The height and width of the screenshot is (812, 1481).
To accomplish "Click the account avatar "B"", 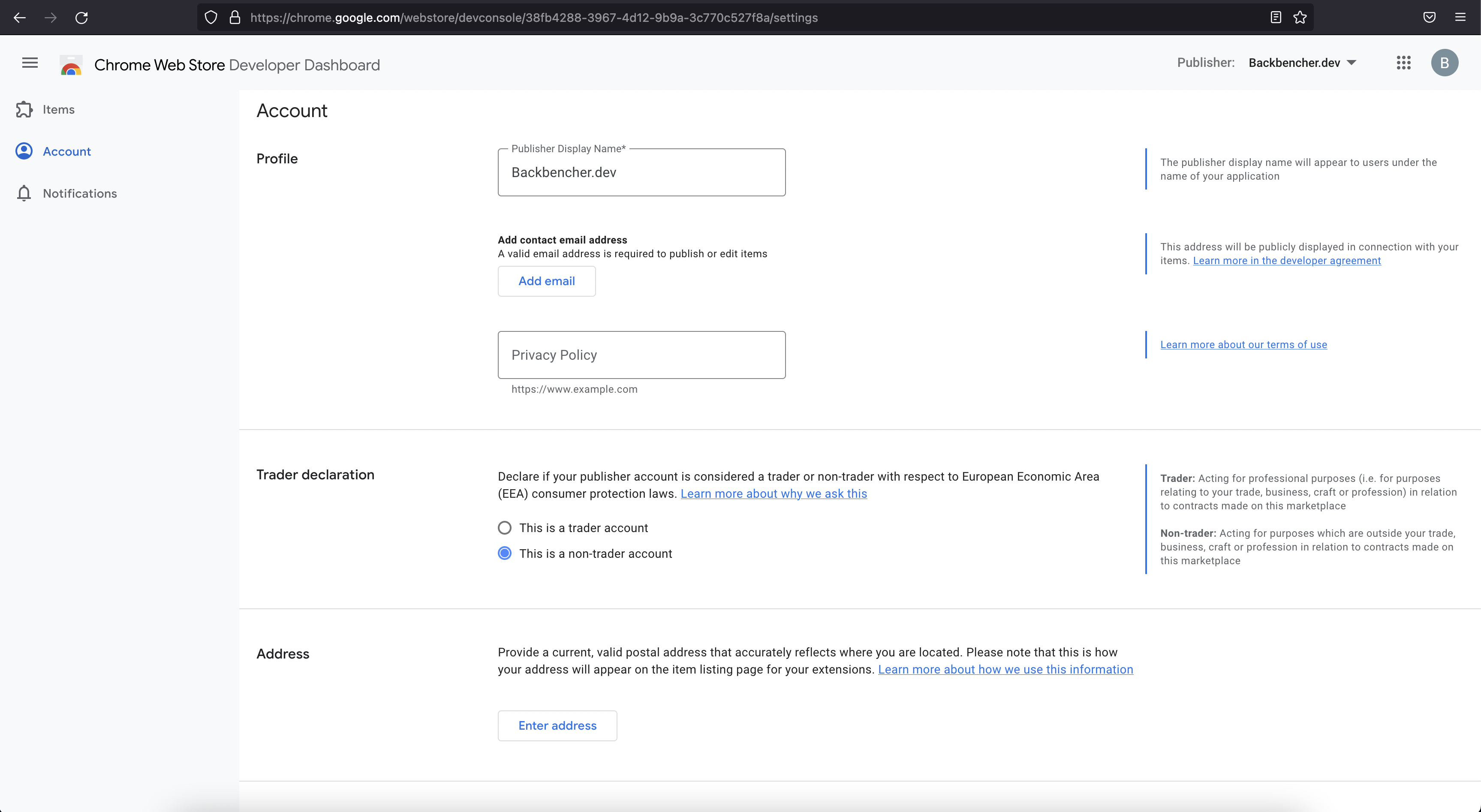I will click(x=1444, y=63).
